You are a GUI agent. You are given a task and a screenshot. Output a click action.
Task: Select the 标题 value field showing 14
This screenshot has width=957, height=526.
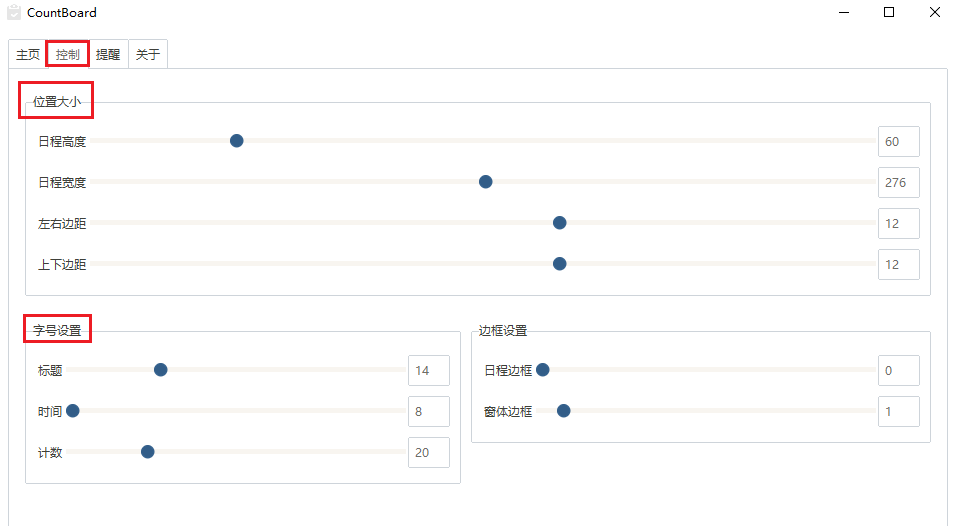click(428, 371)
